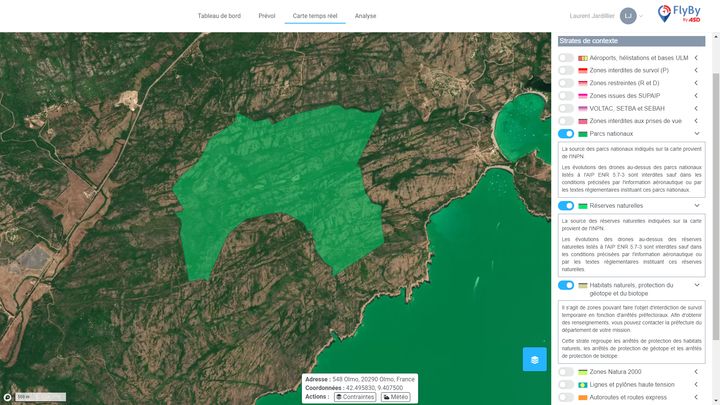Click the Zones interdites de survol (P) legend icon

[583, 71]
